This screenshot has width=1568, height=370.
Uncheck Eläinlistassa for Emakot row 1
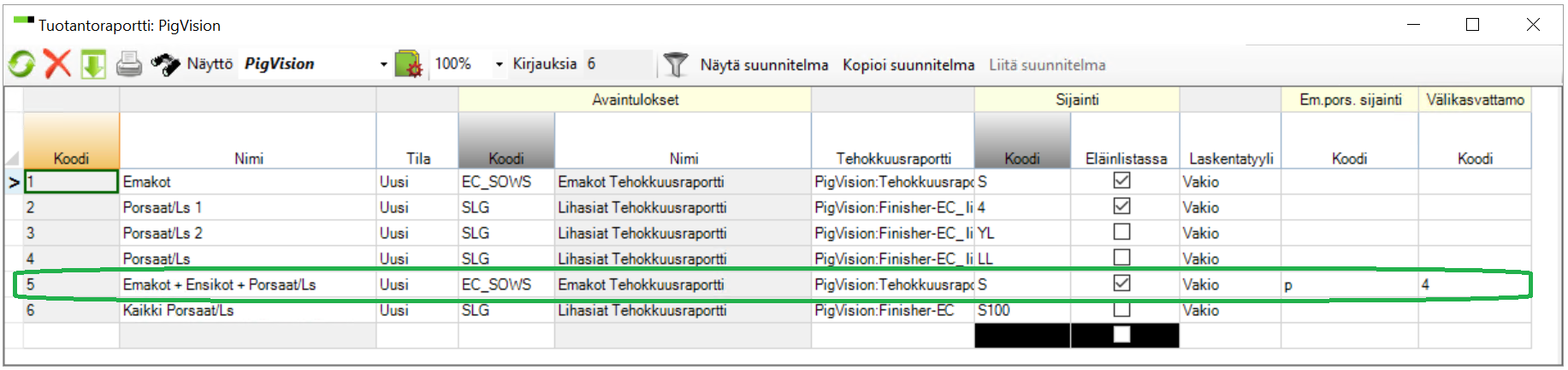1121,181
